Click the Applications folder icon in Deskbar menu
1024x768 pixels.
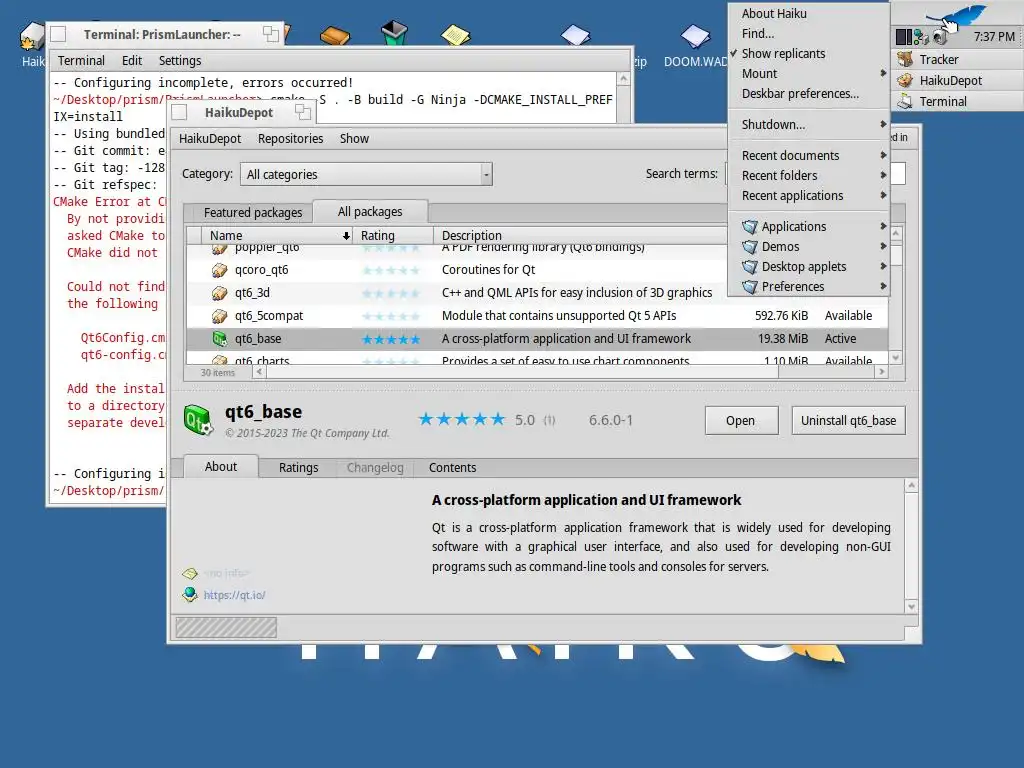[750, 227]
